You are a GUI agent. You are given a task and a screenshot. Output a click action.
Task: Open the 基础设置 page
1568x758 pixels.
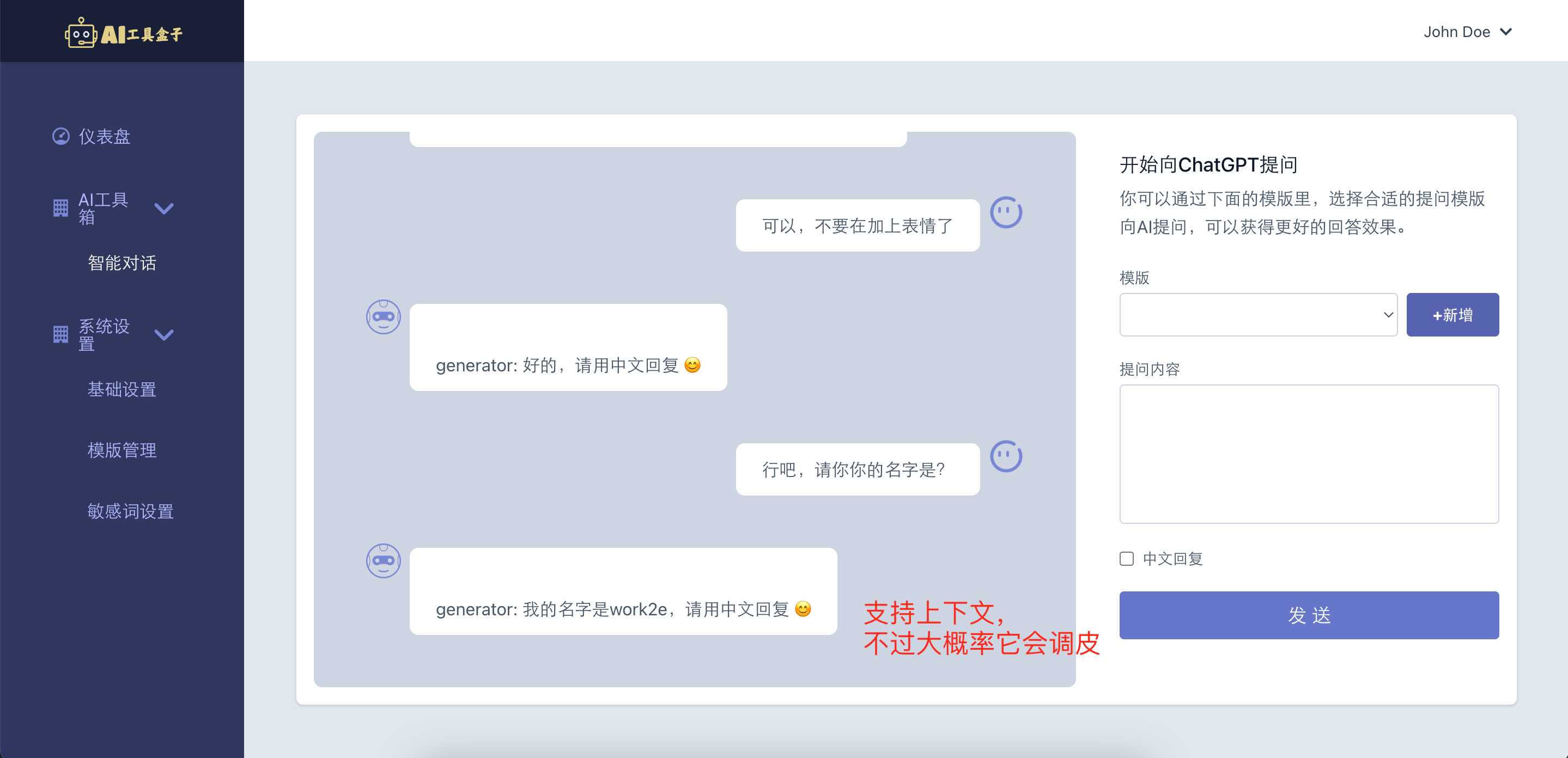(121, 389)
